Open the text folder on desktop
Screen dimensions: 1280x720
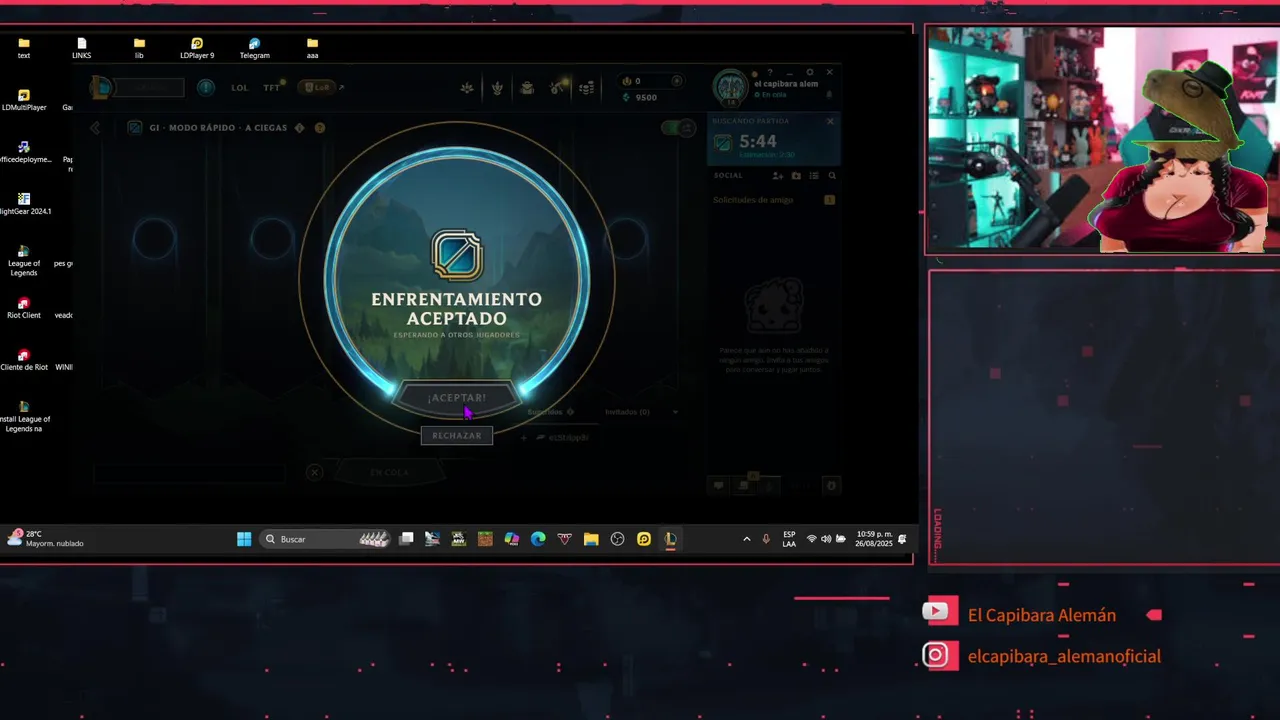(24, 48)
